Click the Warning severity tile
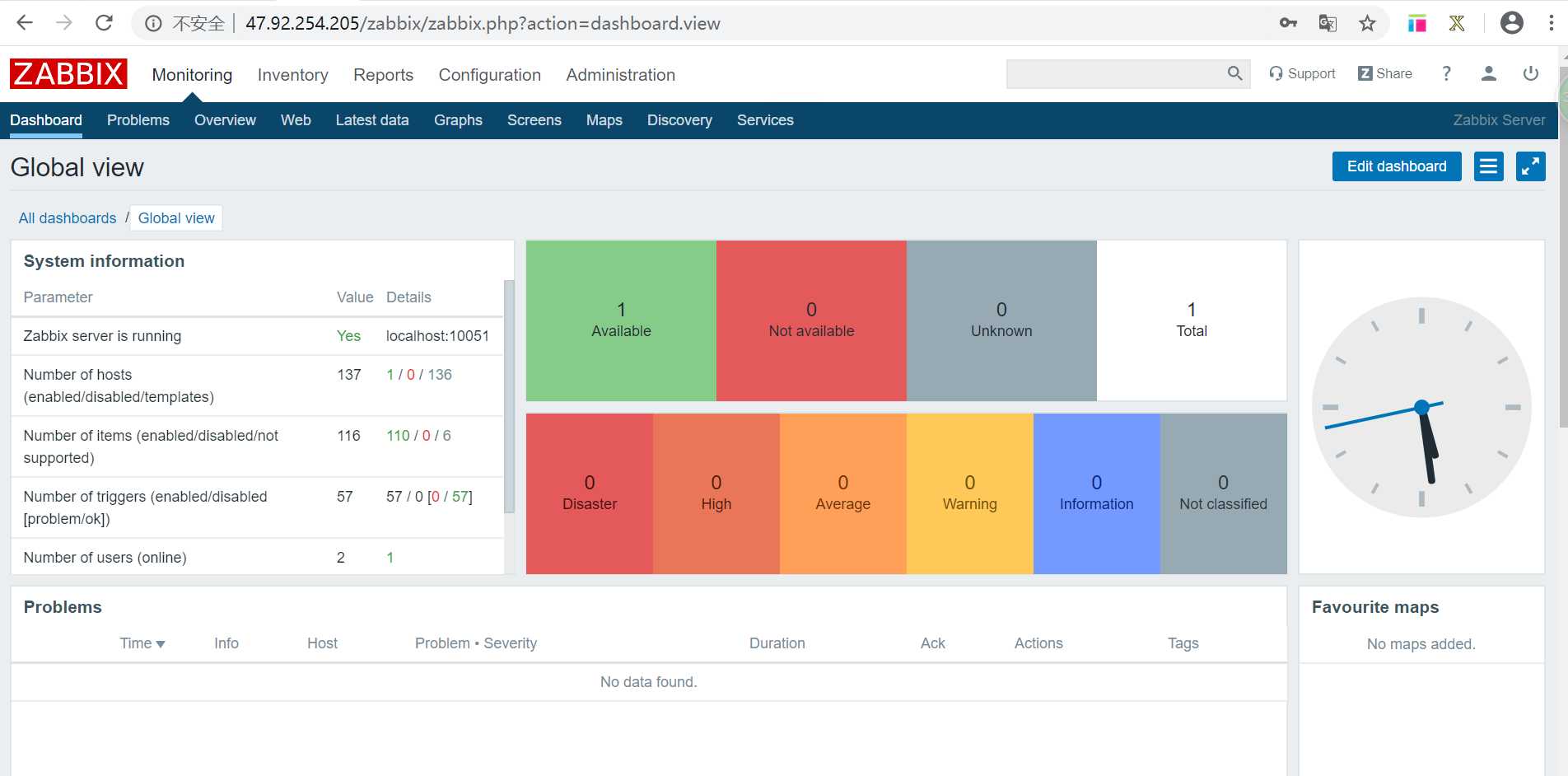 (970, 493)
